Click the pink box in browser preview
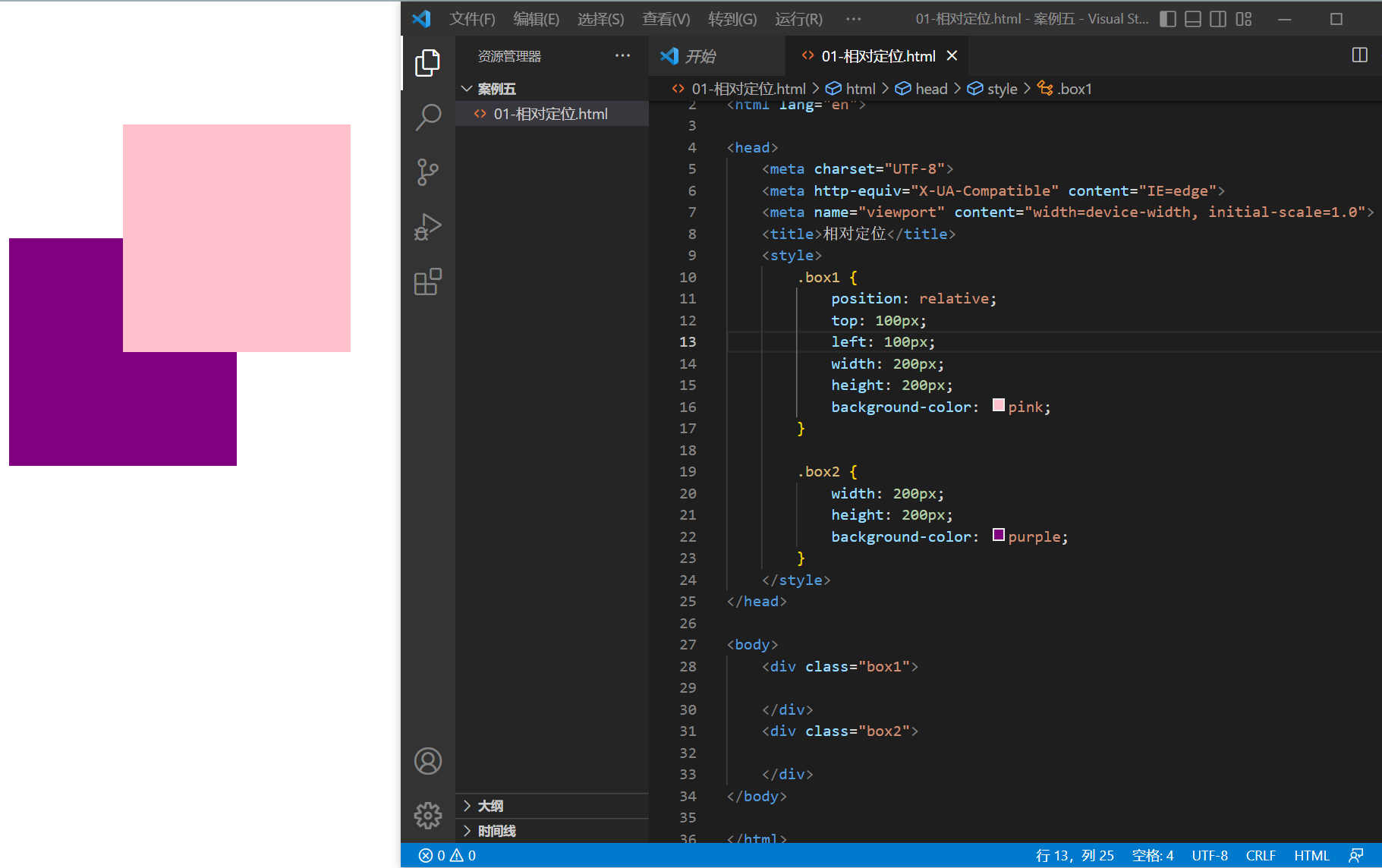This screenshot has width=1382, height=868. pos(237,238)
